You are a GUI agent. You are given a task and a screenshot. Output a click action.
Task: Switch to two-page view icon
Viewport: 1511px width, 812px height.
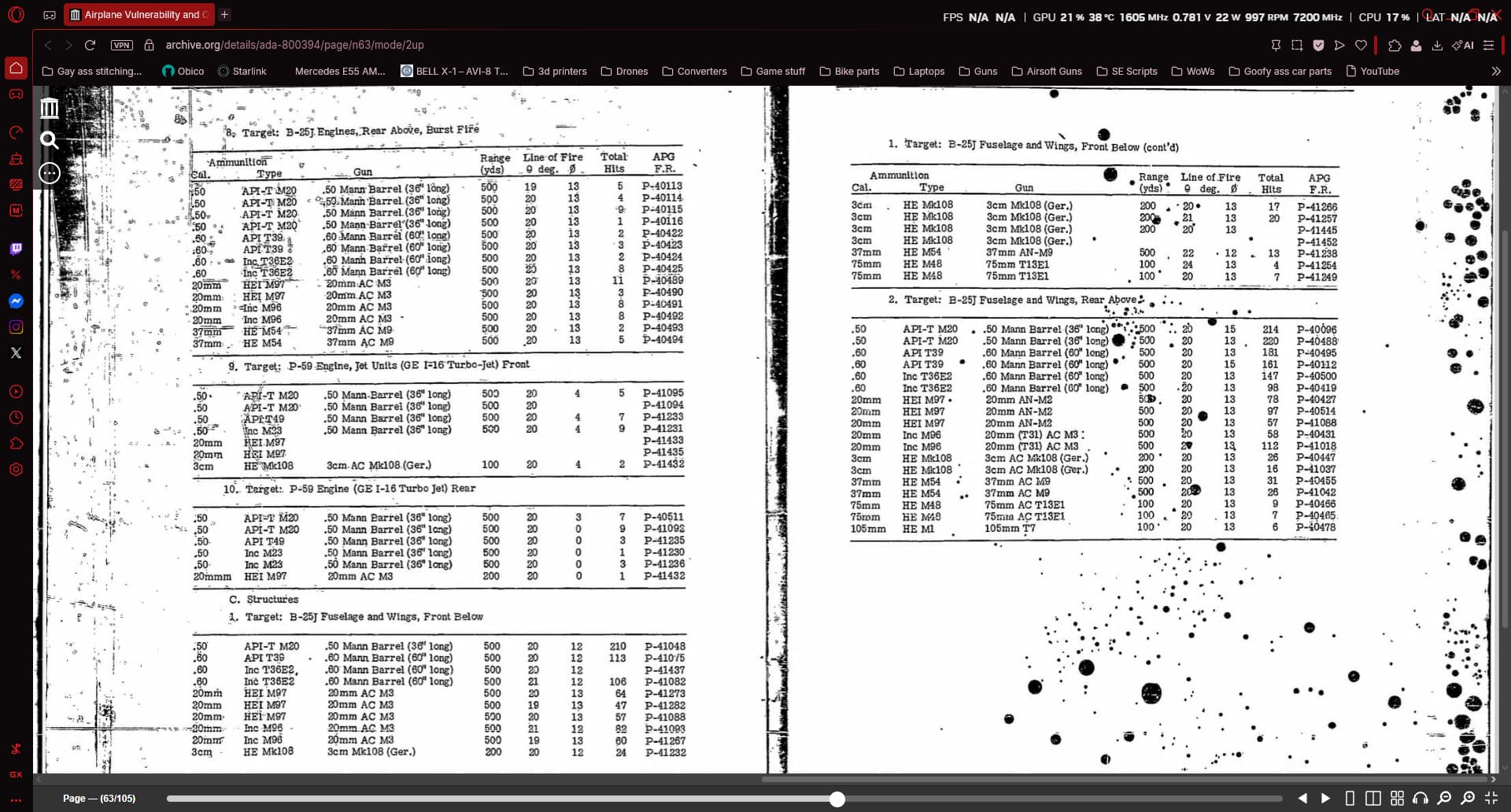(x=1373, y=798)
